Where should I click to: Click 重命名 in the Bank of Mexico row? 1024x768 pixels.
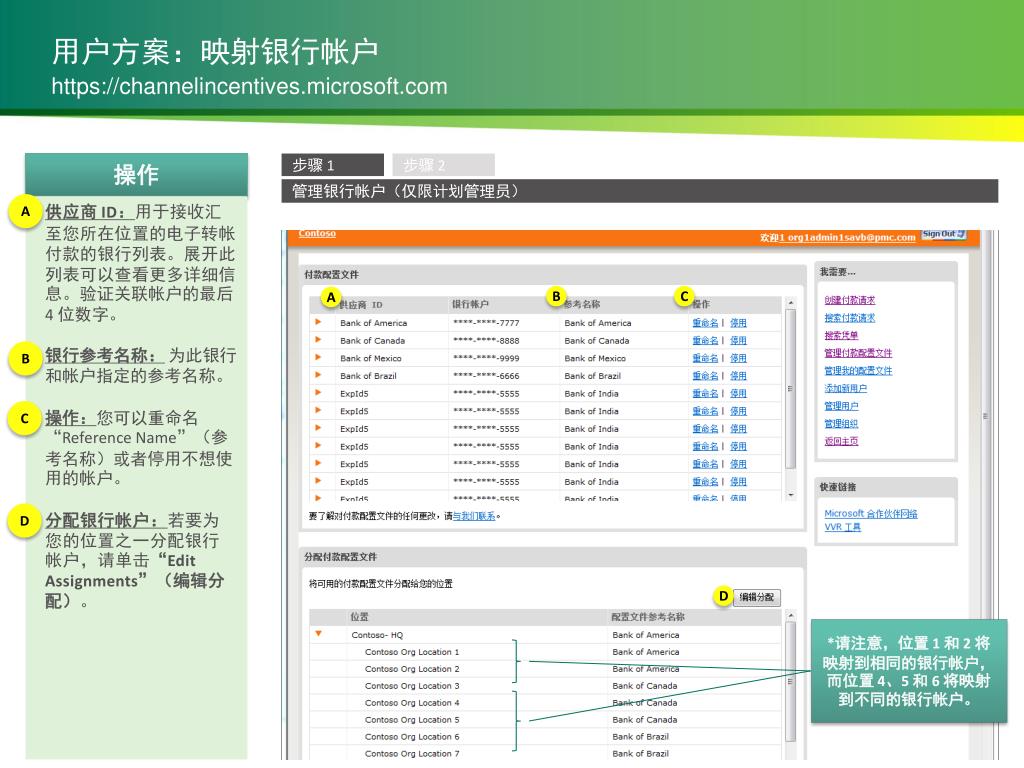tap(705, 358)
